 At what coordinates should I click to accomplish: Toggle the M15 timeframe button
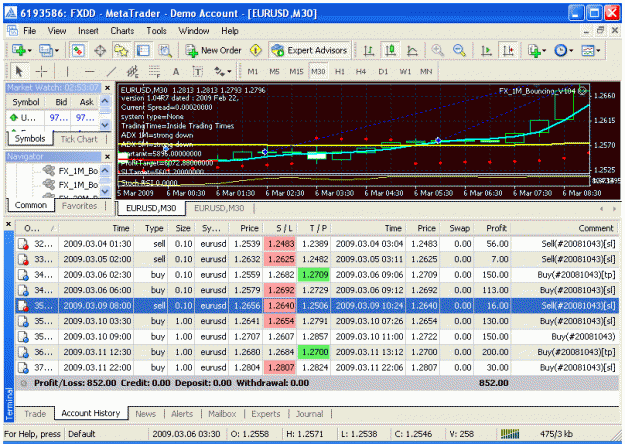tap(296, 72)
